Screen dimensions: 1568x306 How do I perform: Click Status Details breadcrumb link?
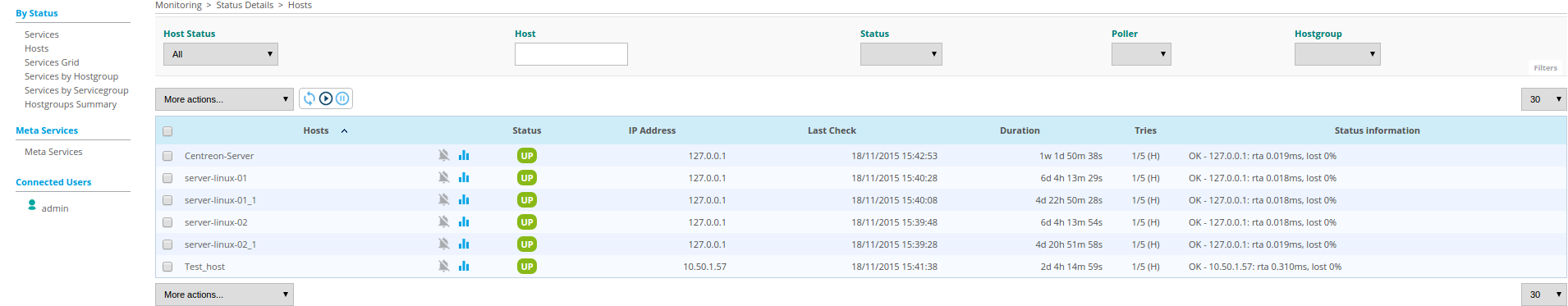tap(245, 5)
